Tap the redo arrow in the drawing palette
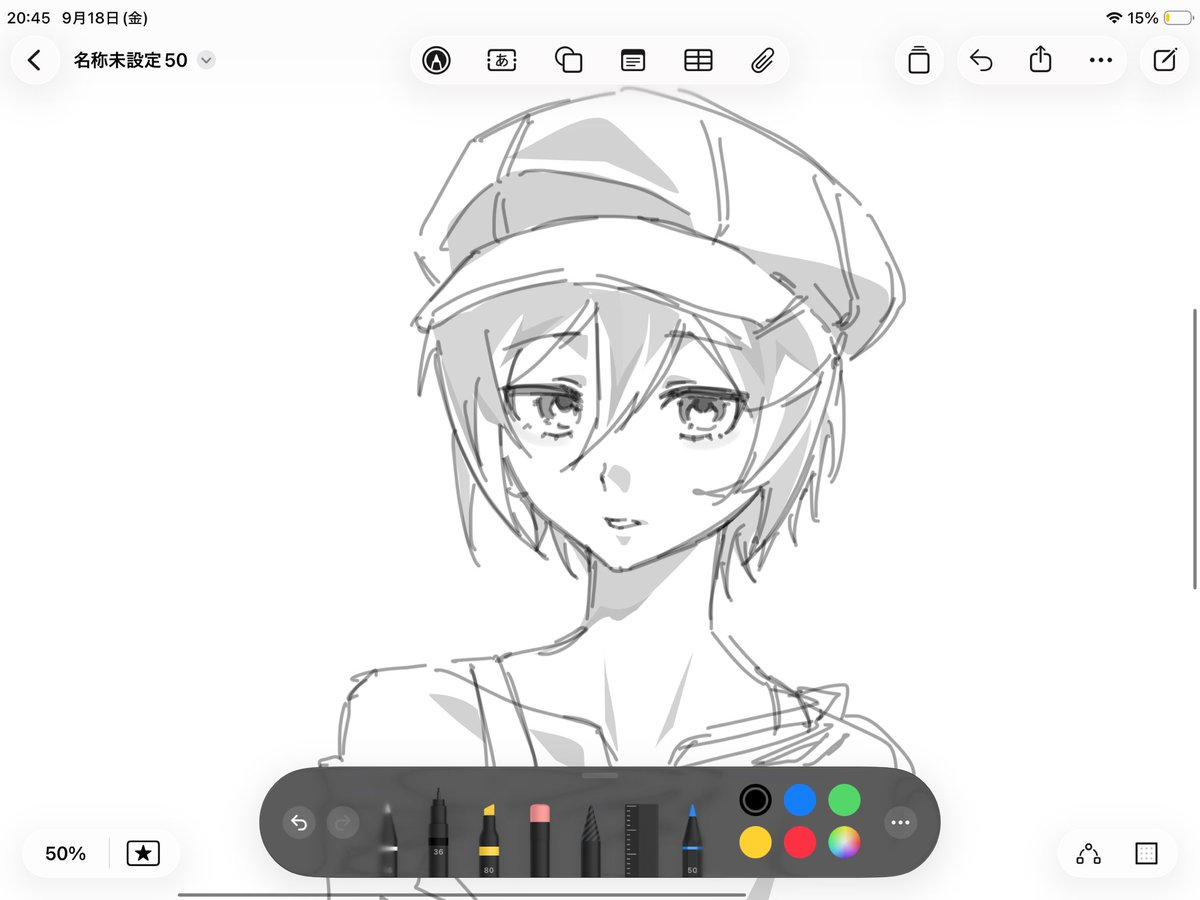 (x=342, y=823)
